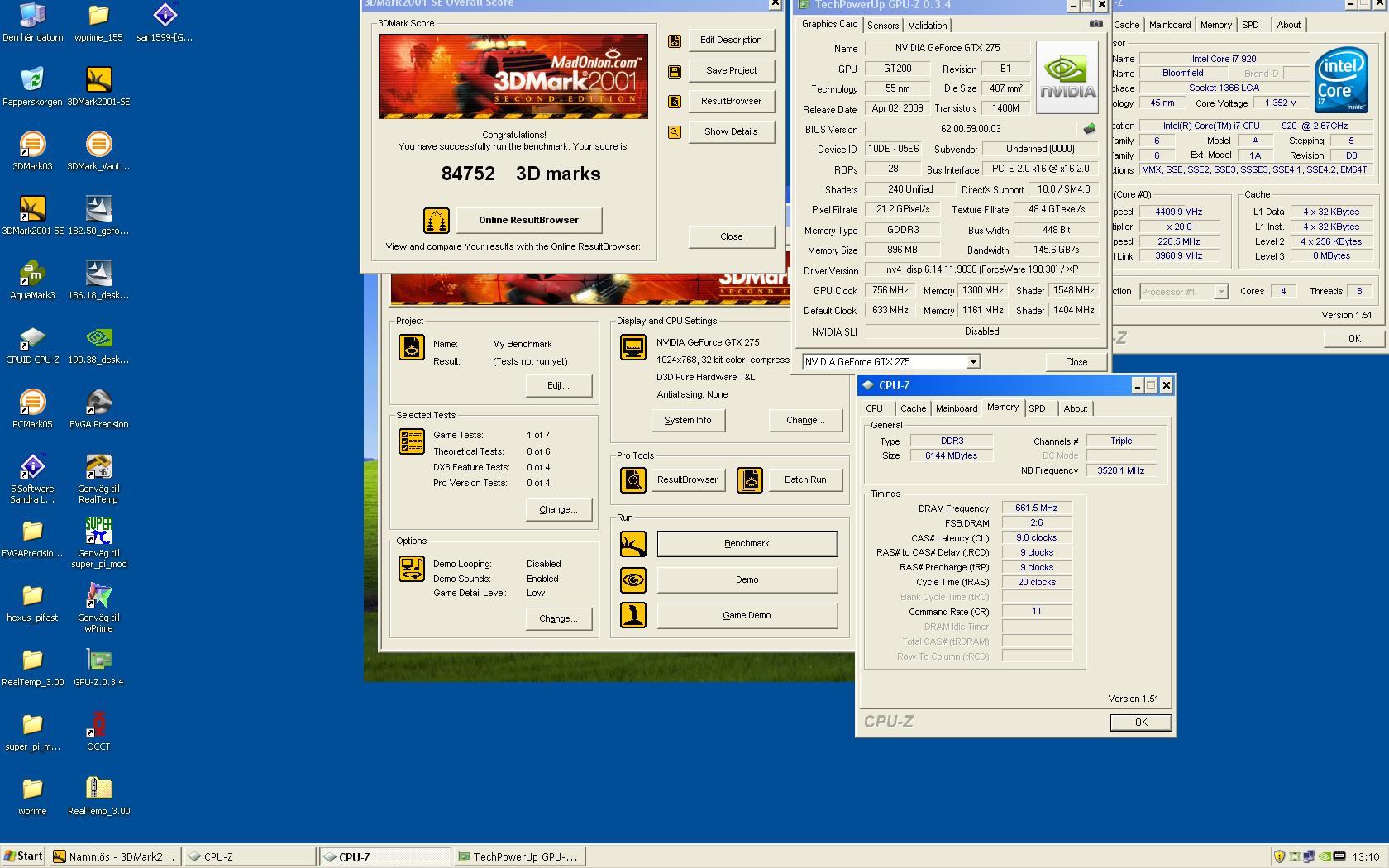Click the GPU-Z screenshot camera icon

tap(1095, 24)
